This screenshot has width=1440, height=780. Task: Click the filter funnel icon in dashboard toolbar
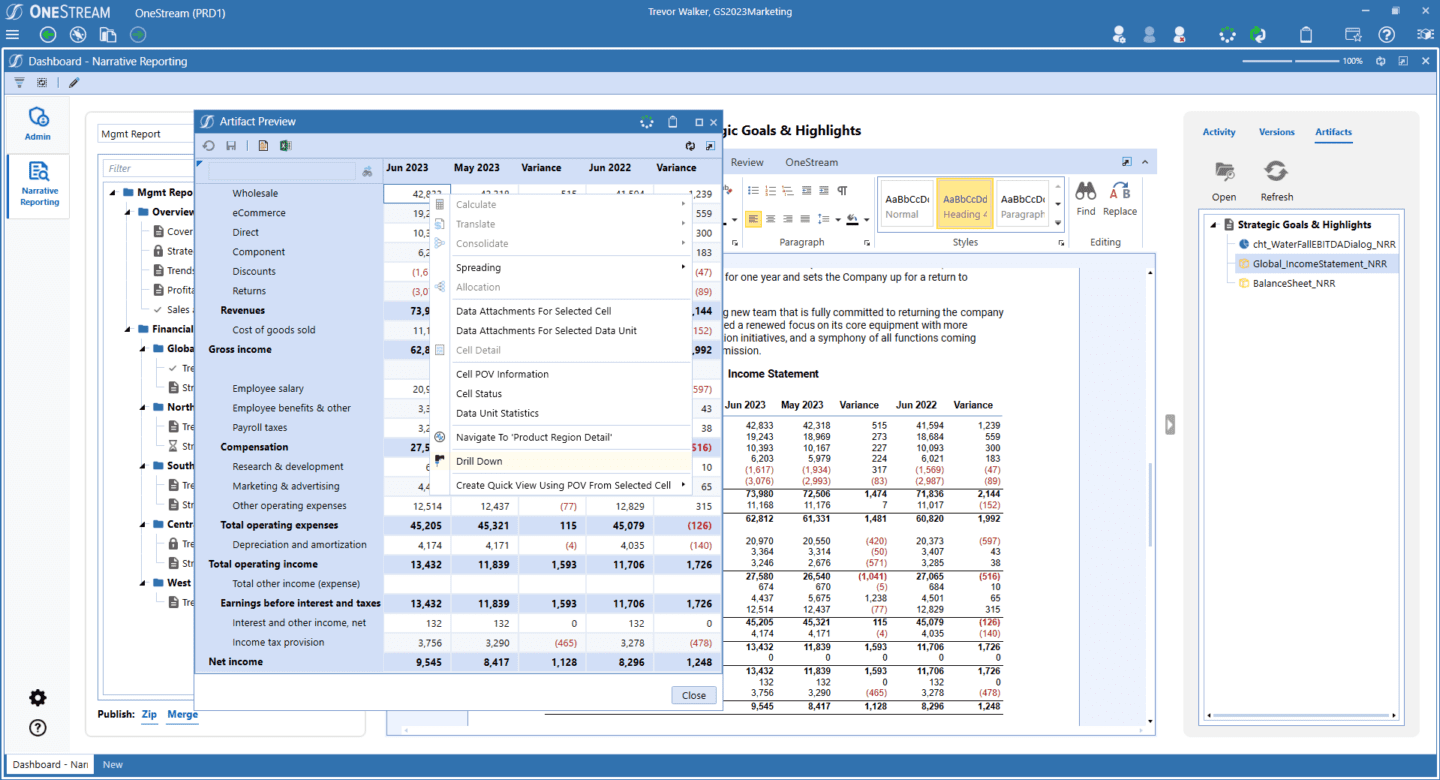(19, 82)
